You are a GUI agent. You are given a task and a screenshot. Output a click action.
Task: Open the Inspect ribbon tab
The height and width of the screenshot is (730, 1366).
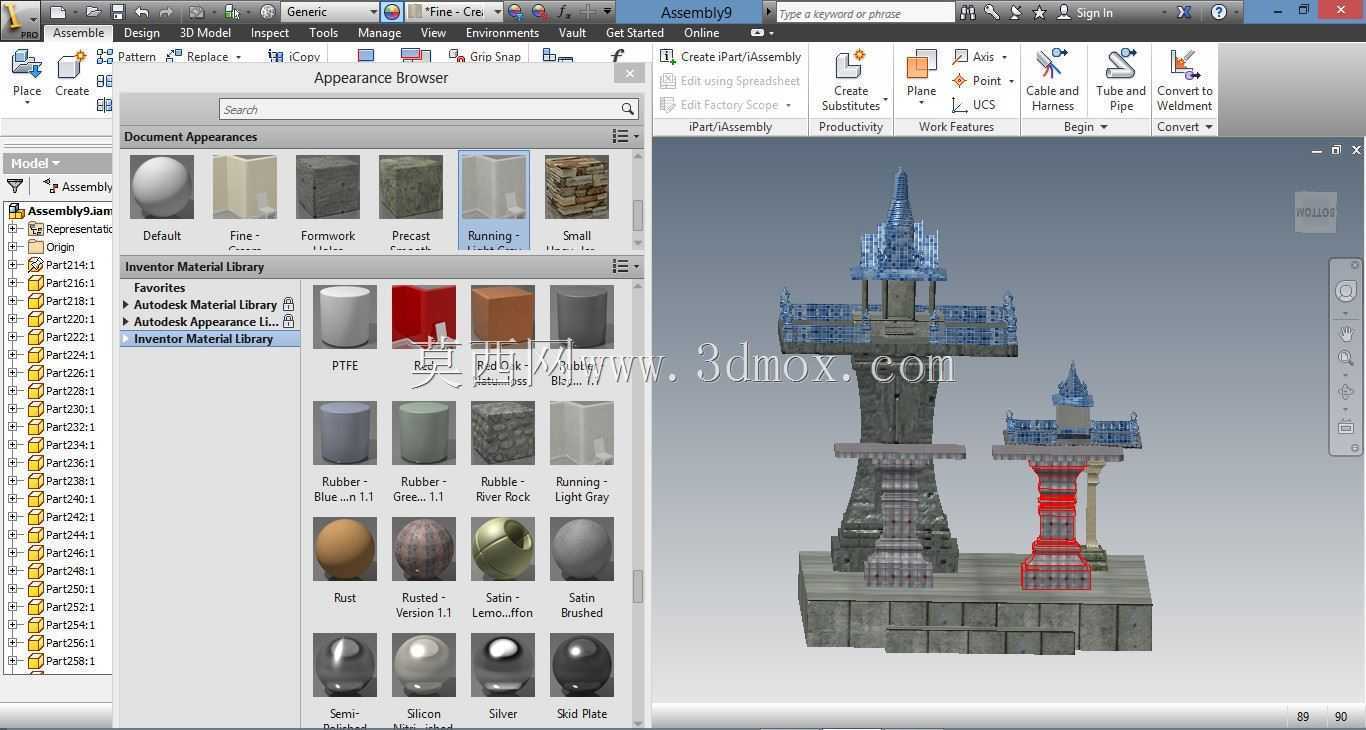270,33
